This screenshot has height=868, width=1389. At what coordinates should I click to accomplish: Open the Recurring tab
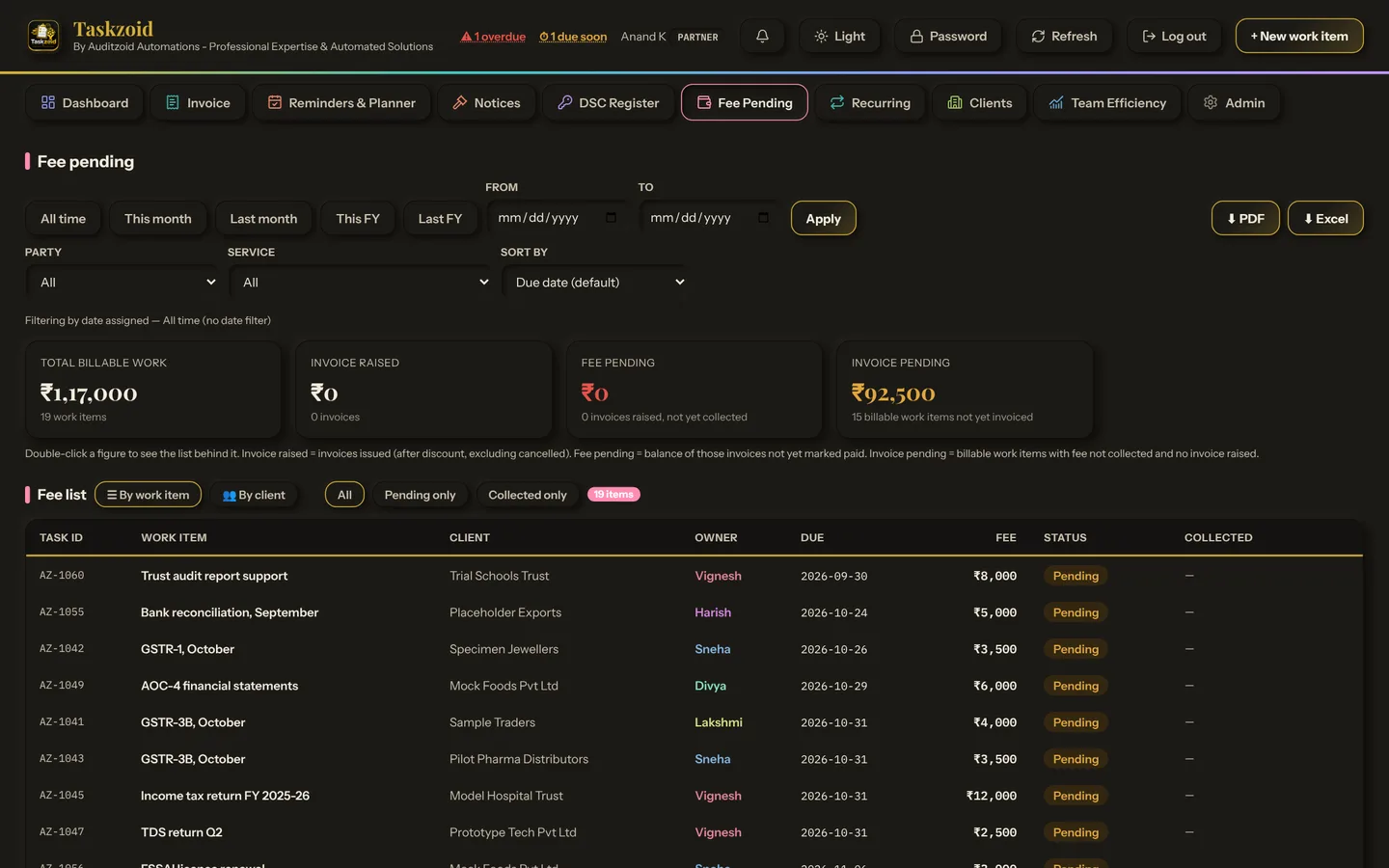[x=870, y=103]
